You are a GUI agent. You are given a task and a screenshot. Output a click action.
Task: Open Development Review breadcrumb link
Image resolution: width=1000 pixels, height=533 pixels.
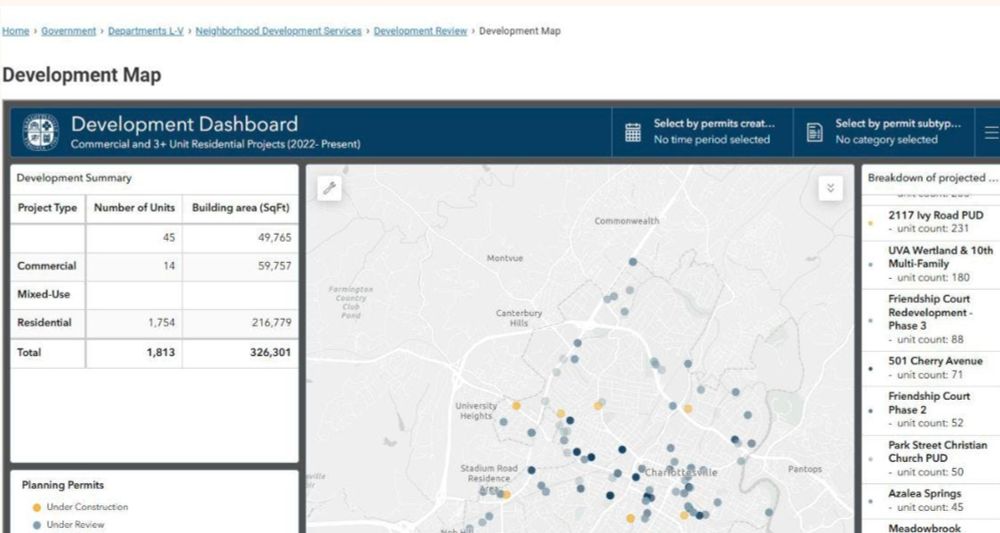click(420, 31)
